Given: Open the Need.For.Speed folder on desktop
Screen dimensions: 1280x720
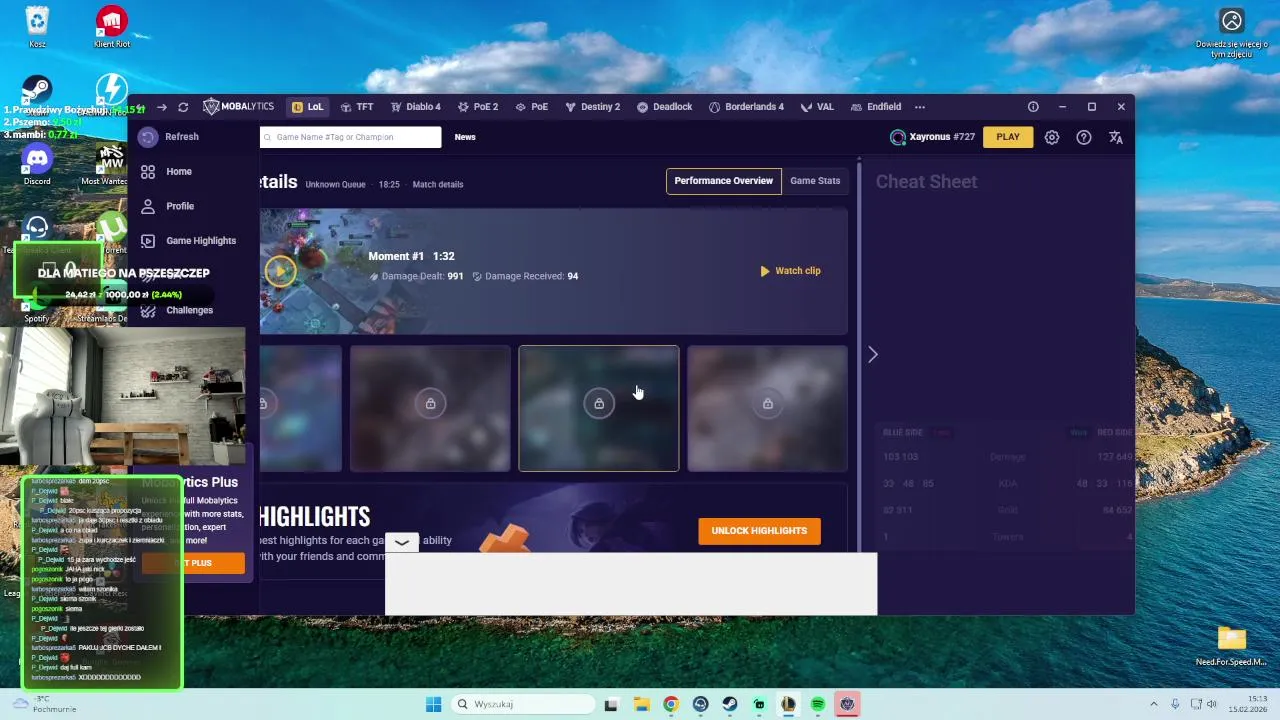Looking at the screenshot, I should click(1231, 647).
